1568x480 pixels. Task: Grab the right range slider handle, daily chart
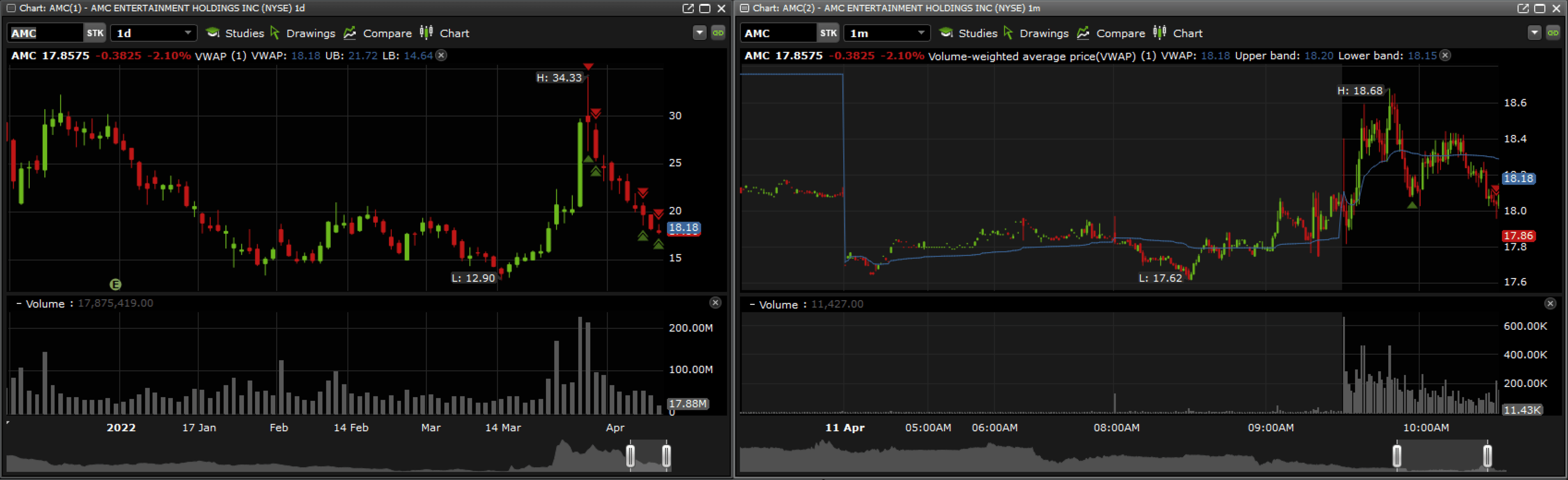point(667,456)
